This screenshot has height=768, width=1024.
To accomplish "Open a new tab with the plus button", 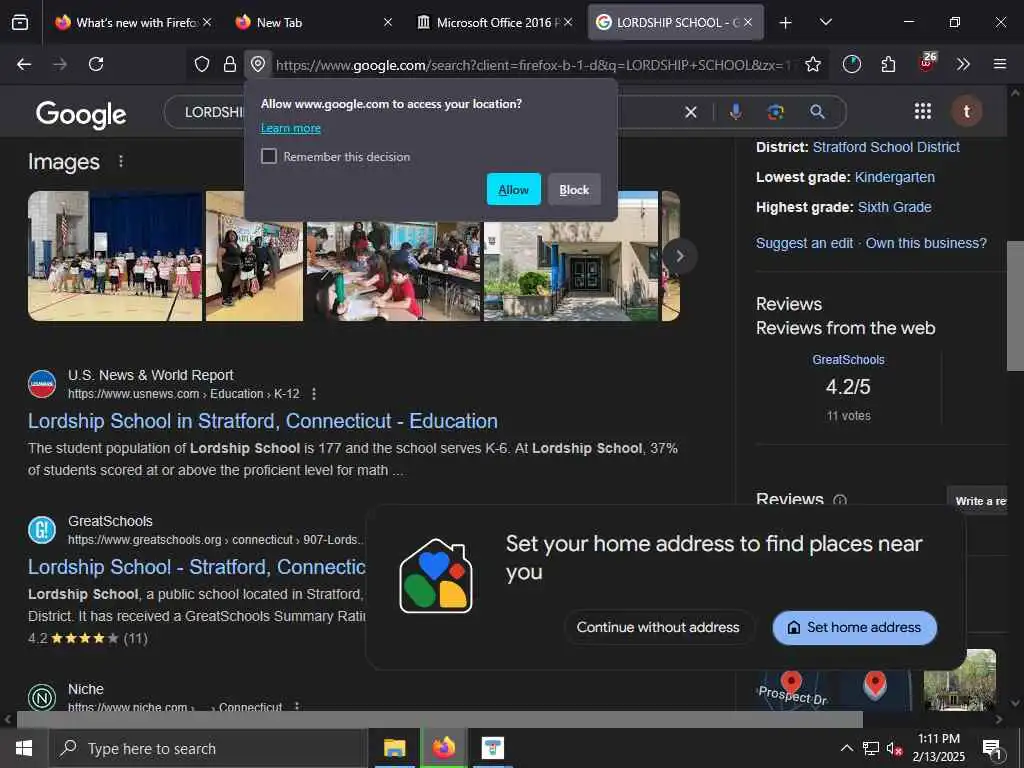I will [786, 23].
